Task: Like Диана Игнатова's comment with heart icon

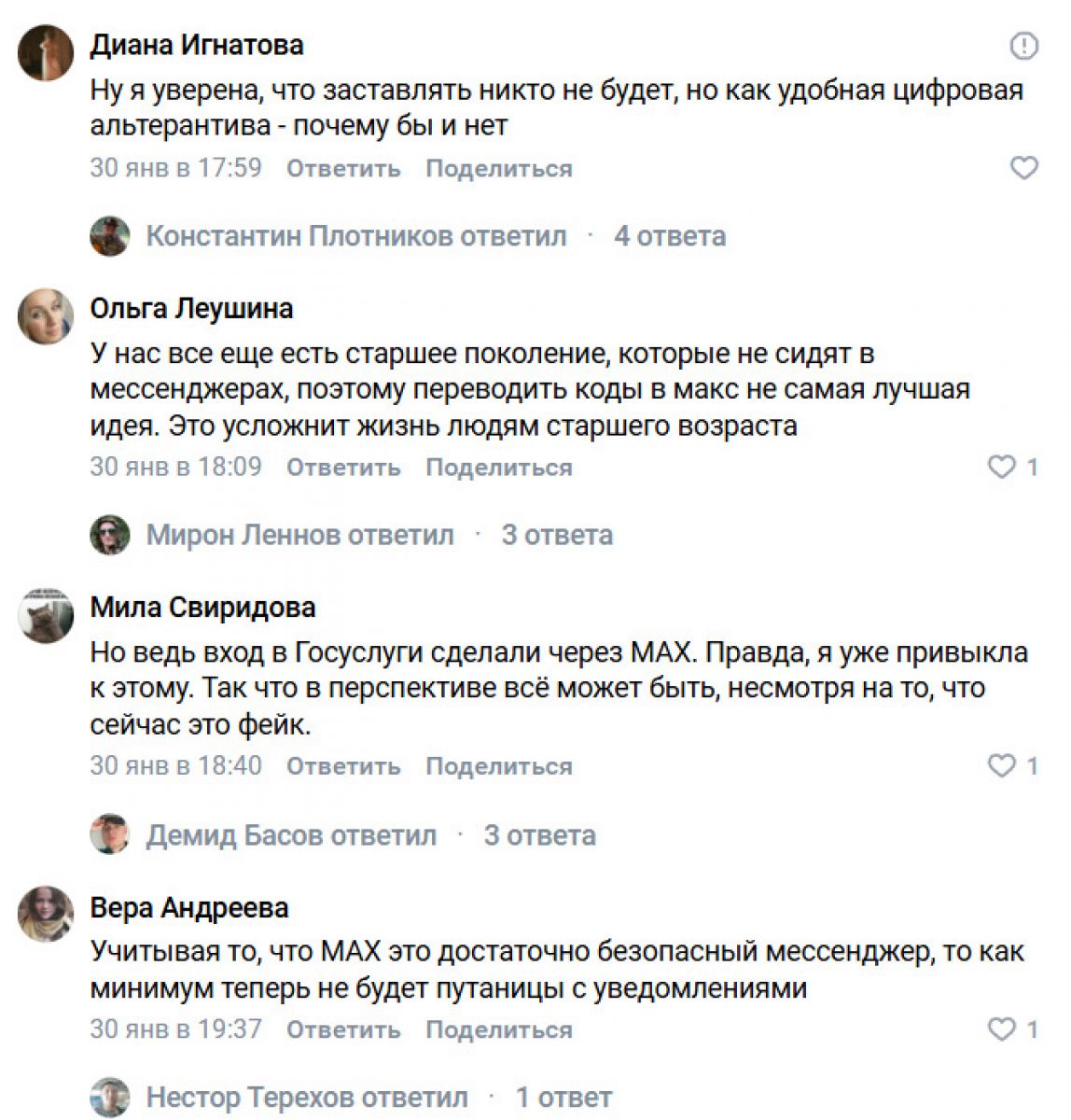Action: coord(1023,168)
